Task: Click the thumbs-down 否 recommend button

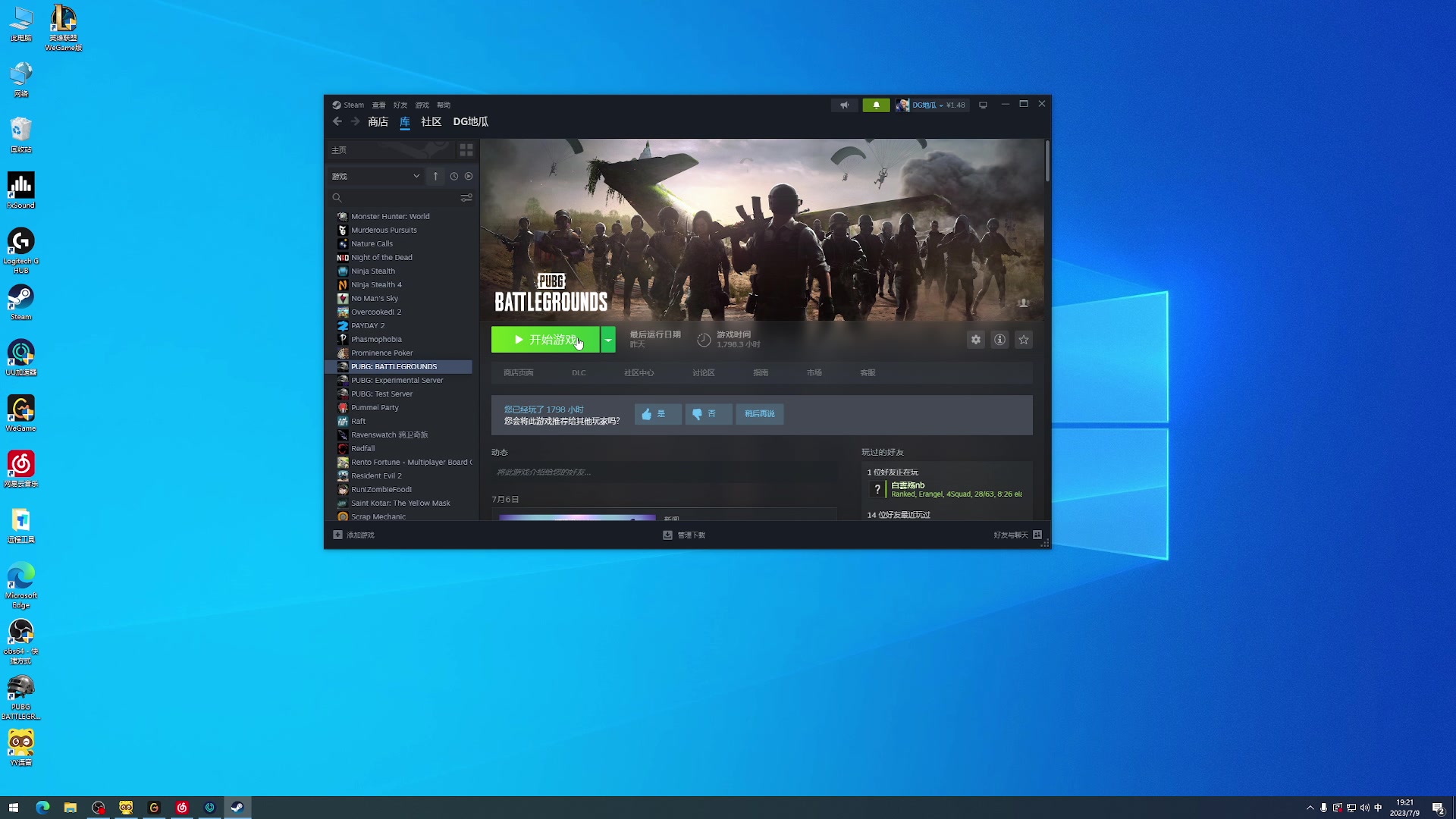Action: (708, 414)
